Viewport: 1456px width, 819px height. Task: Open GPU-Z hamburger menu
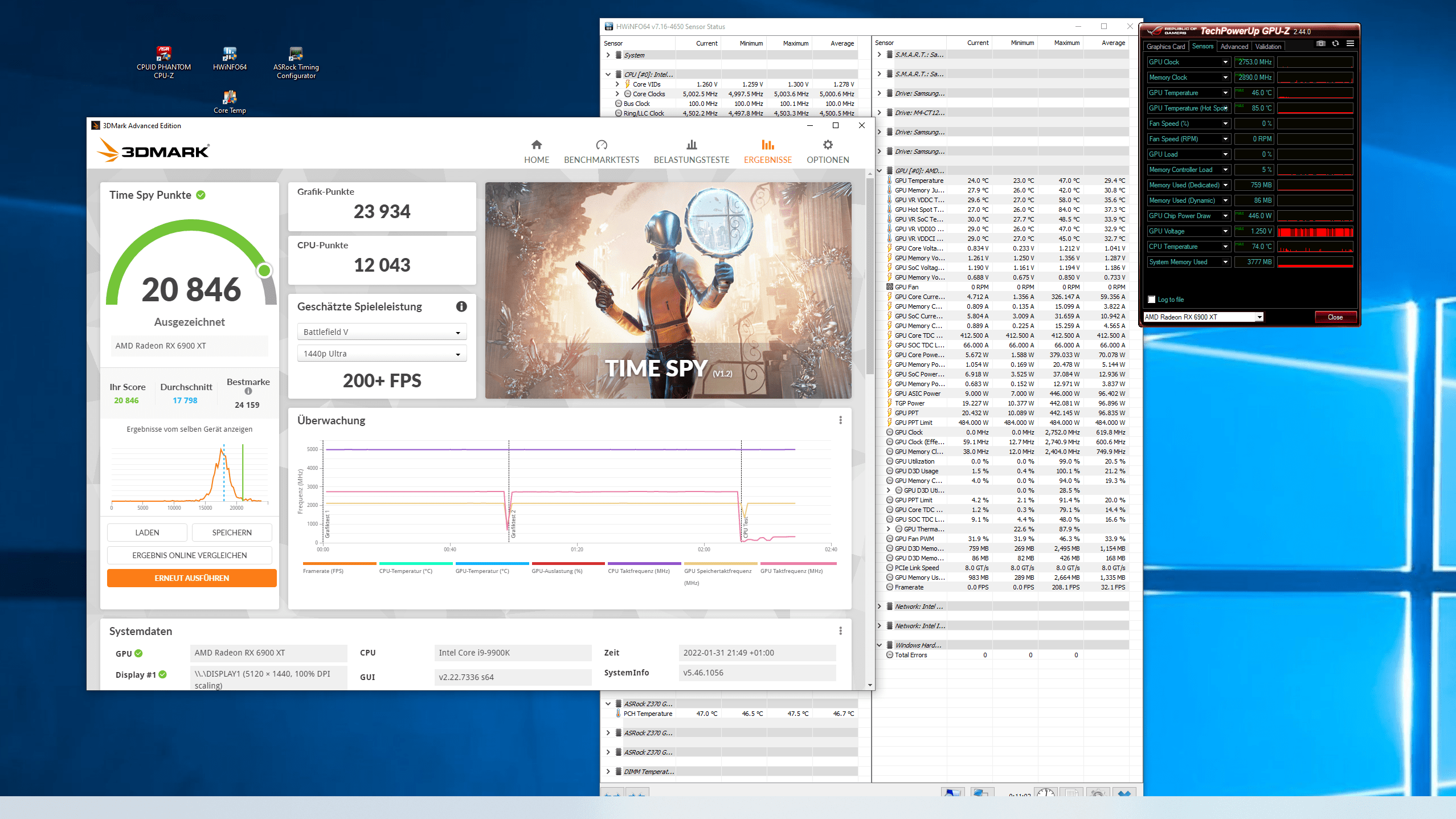click(x=1350, y=44)
